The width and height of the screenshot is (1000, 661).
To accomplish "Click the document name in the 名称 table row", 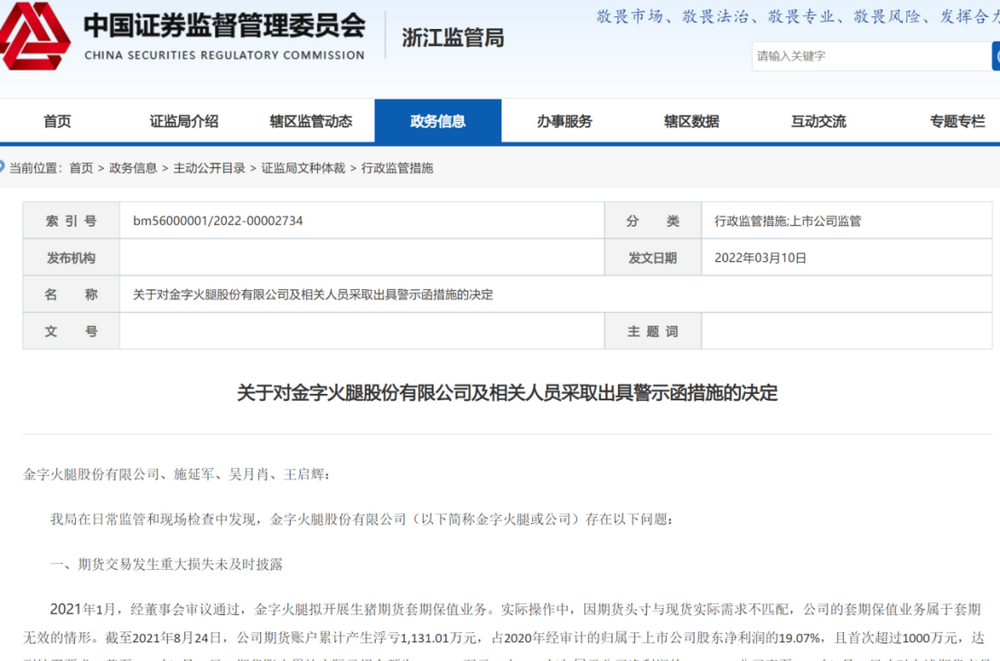I will point(312,295).
